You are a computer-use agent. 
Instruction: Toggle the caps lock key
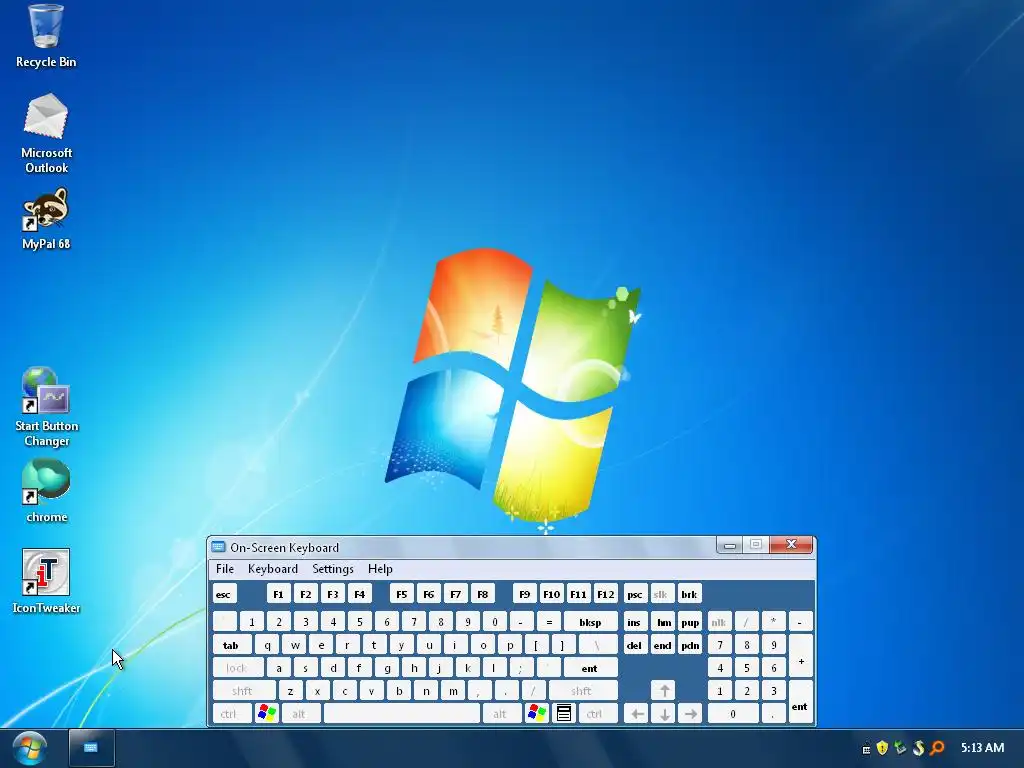238,668
